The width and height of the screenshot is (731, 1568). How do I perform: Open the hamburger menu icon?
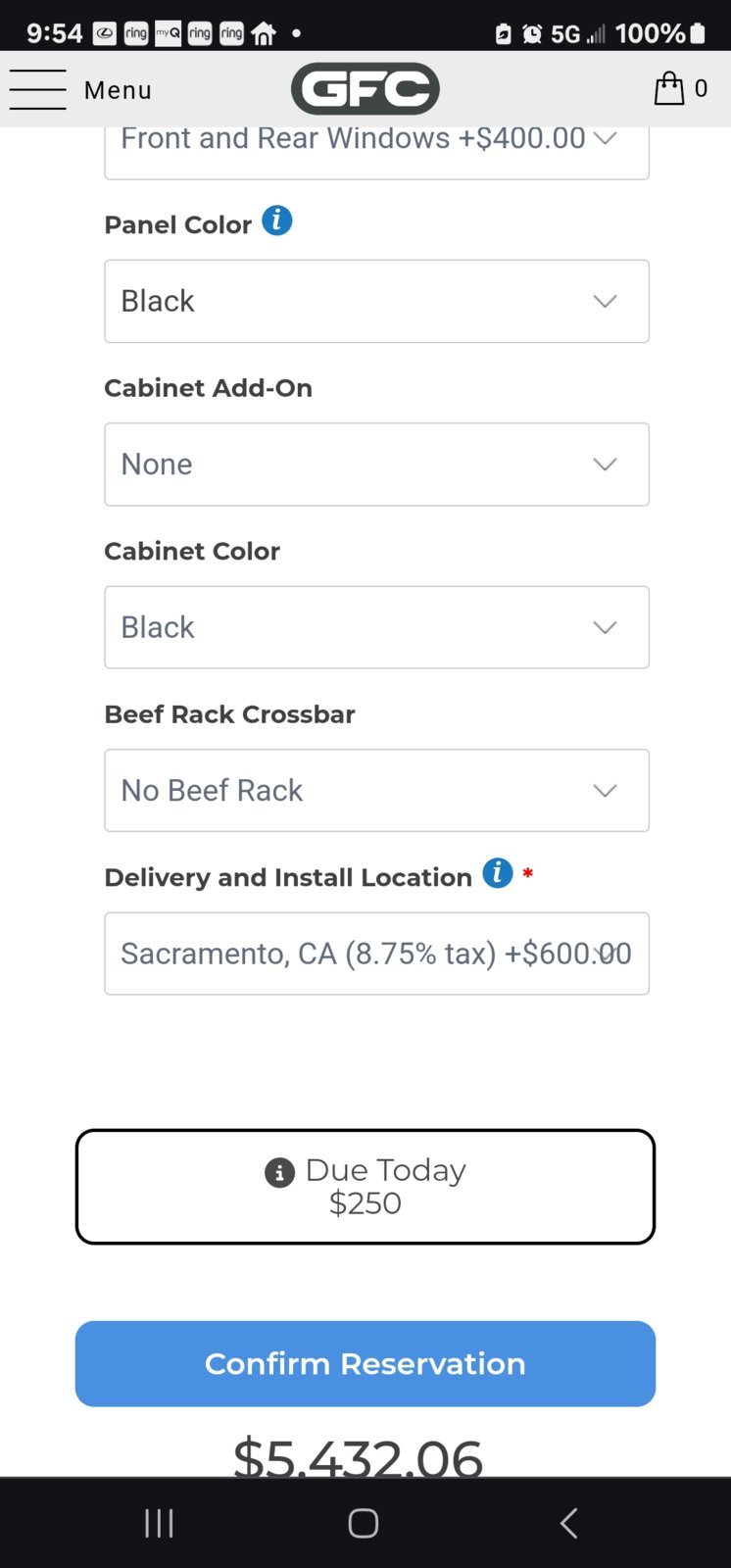(x=37, y=89)
